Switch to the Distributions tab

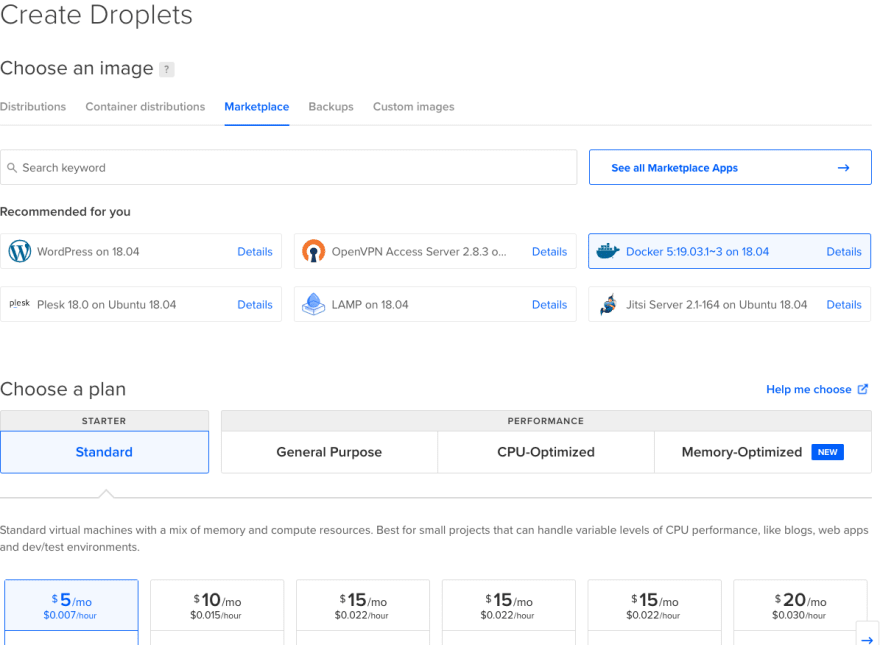33,107
